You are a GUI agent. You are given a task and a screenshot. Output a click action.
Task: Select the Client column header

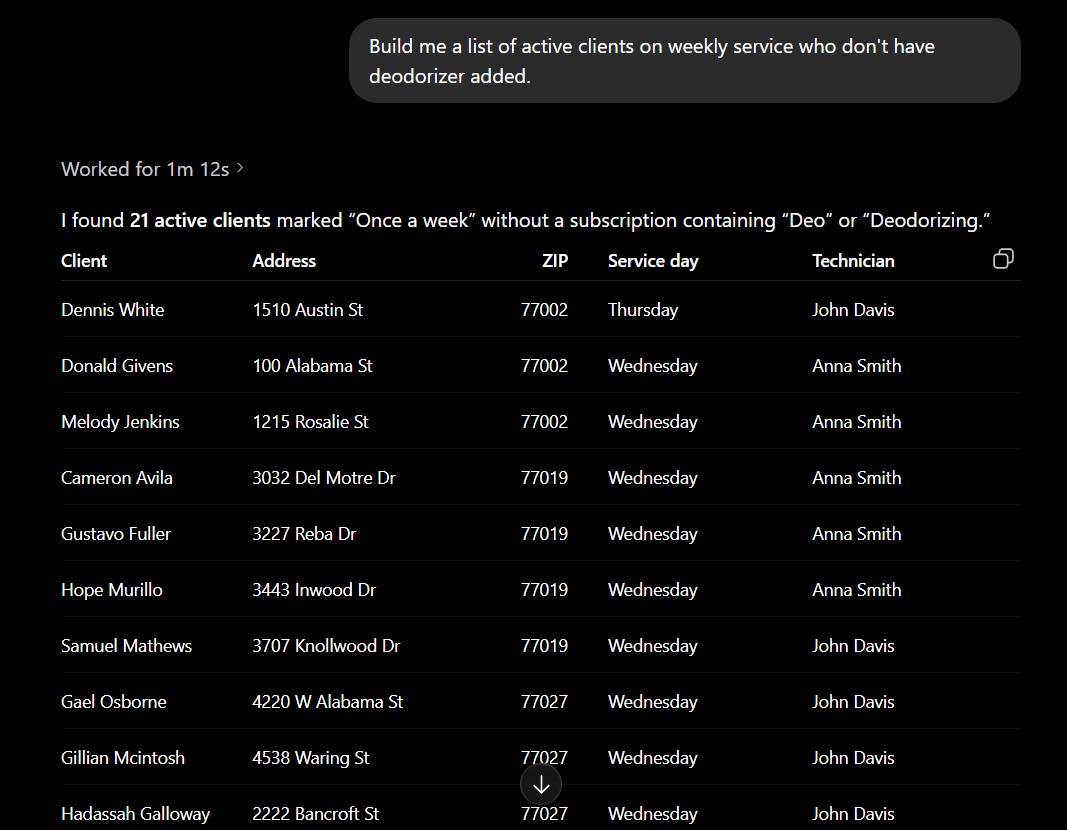pos(84,261)
